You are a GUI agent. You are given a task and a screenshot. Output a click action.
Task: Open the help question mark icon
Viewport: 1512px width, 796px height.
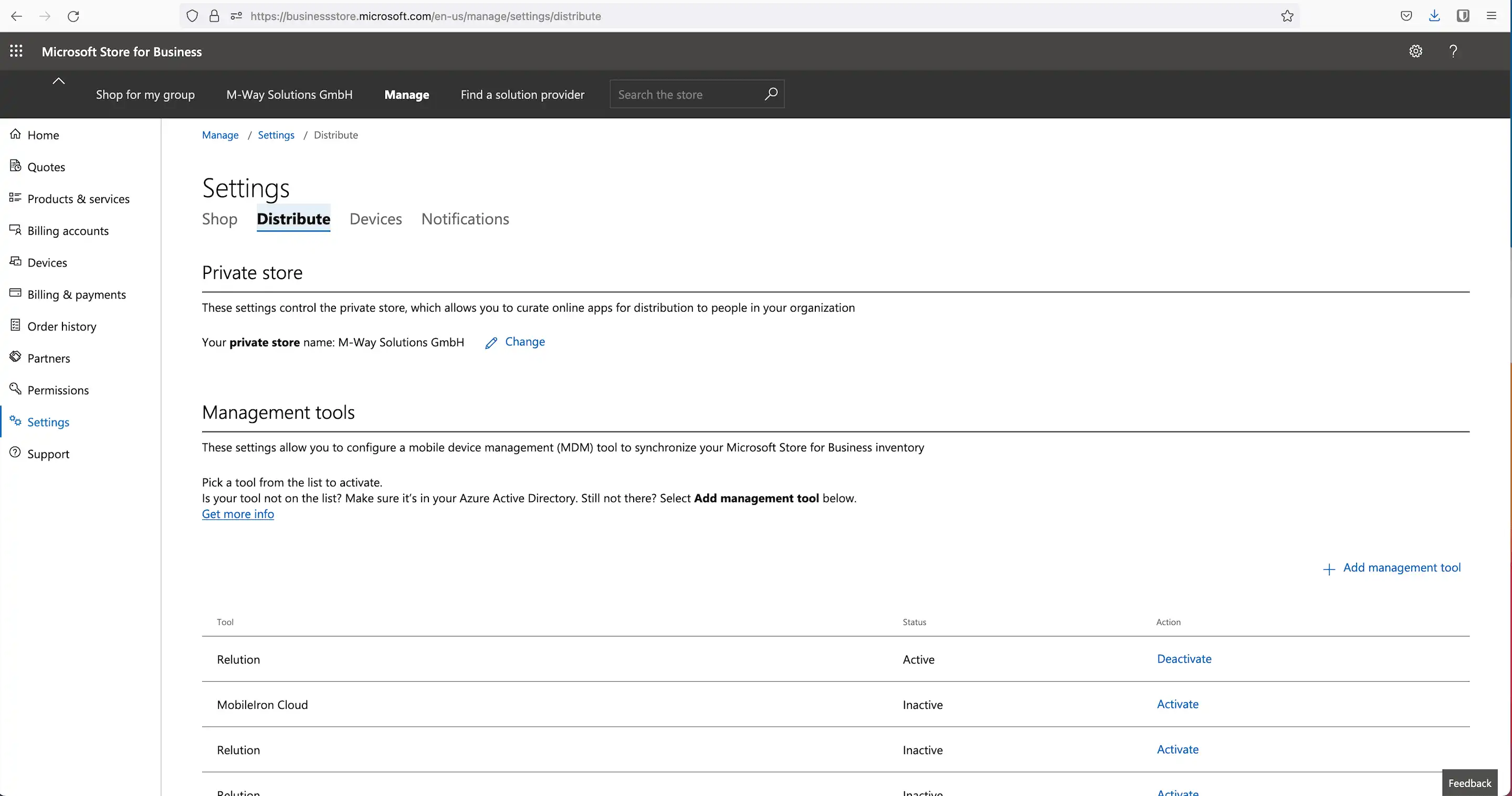point(1453,51)
